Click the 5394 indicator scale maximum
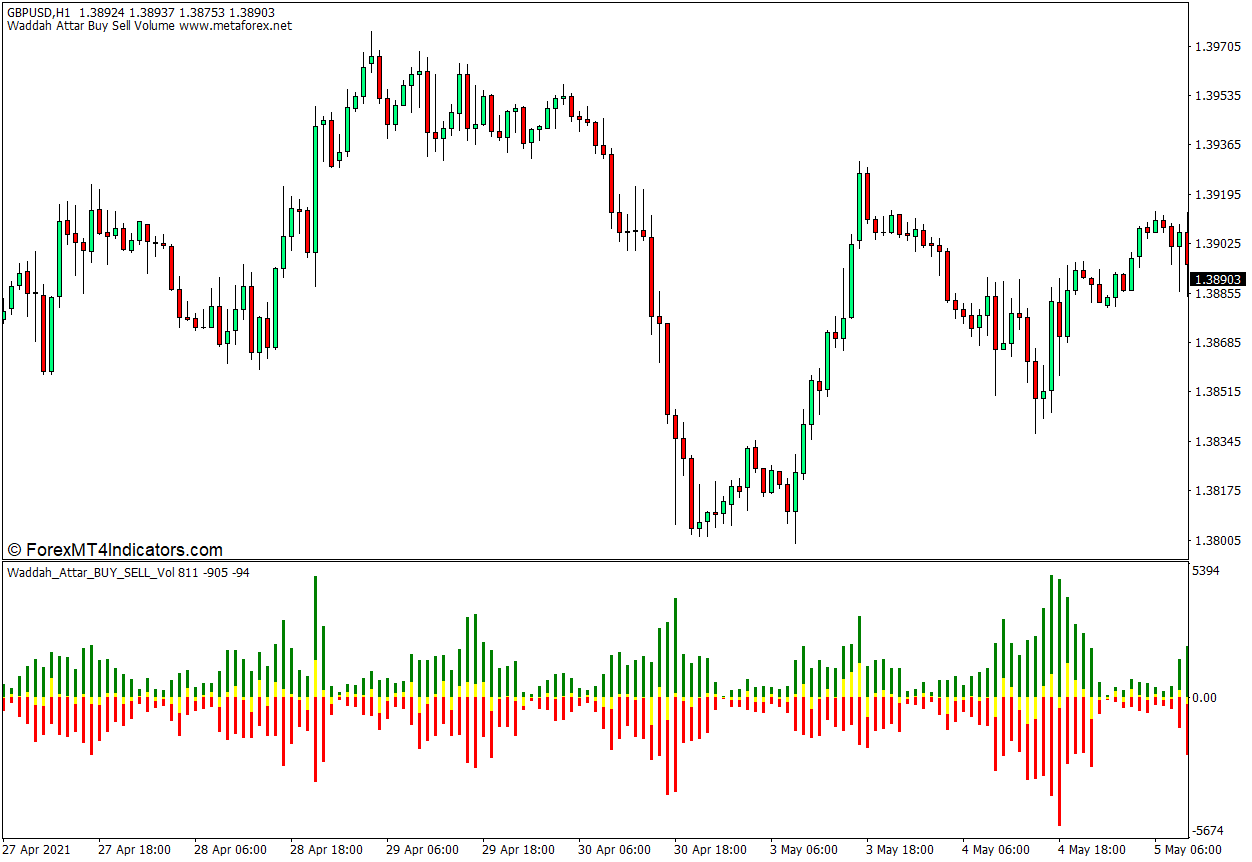 click(1206, 571)
